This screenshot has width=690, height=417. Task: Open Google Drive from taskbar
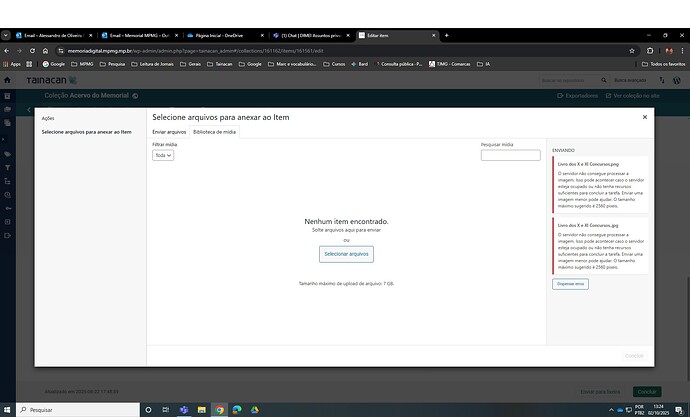[x=255, y=410]
